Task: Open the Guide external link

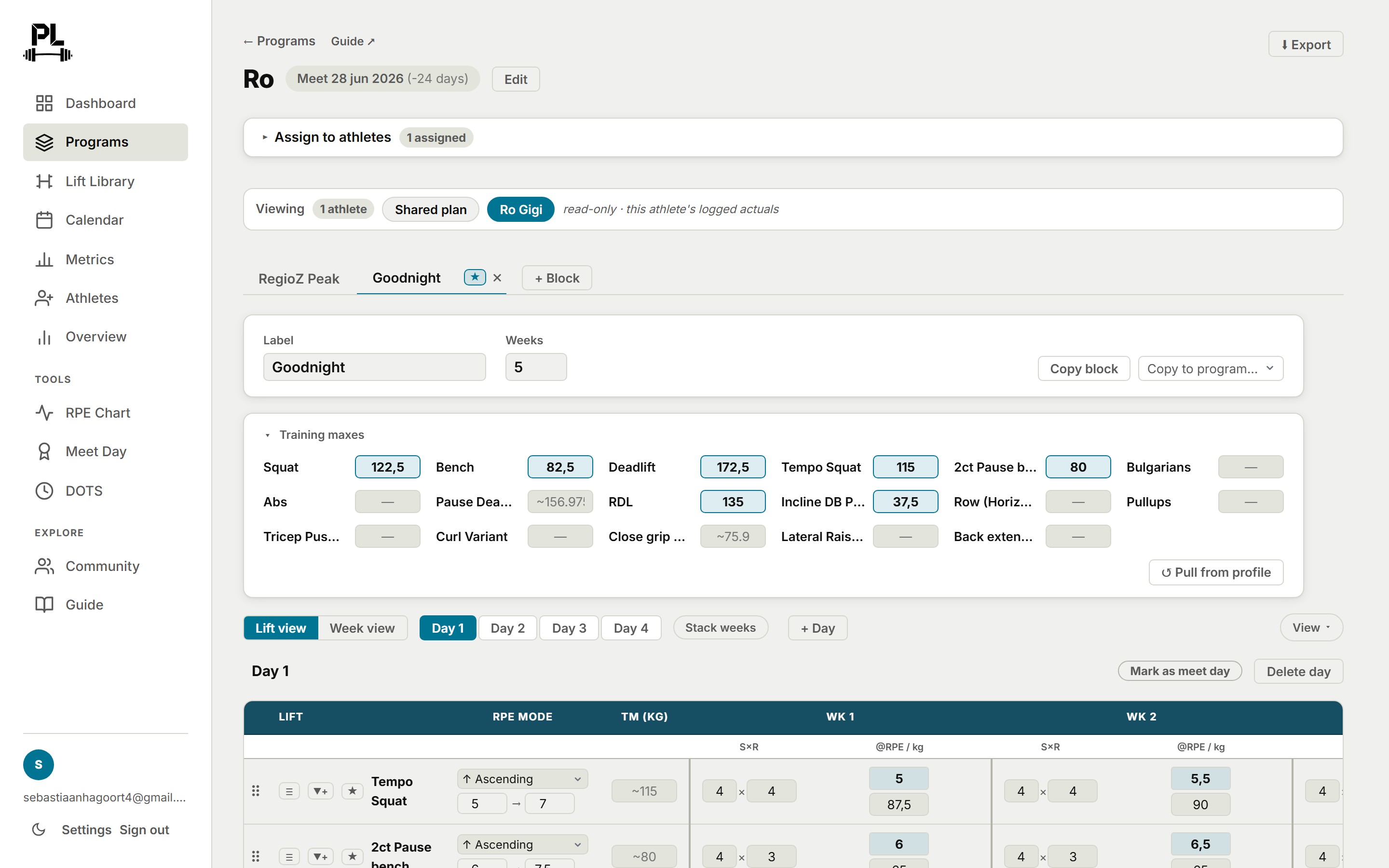Action: 353,41
